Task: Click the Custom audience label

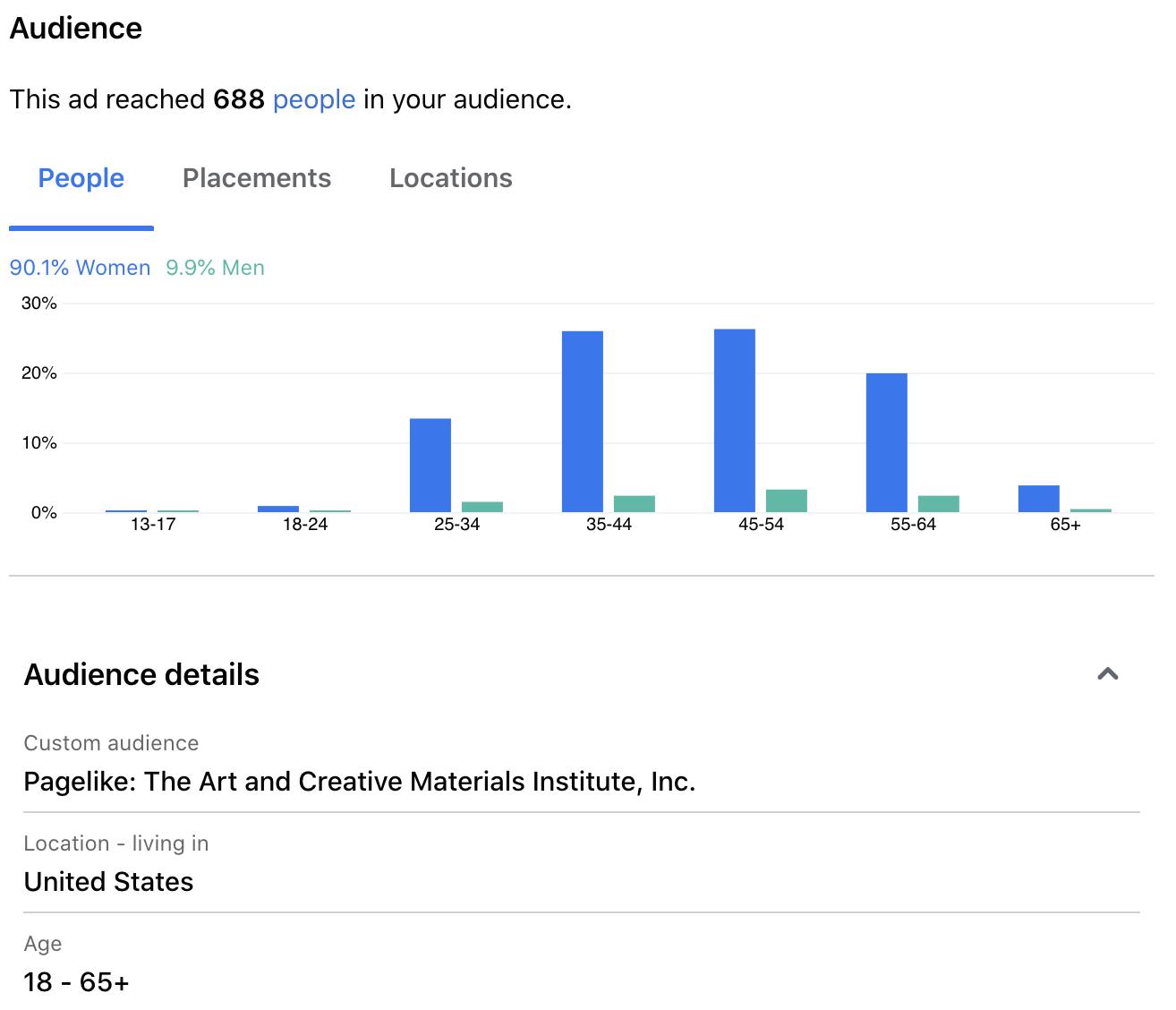Action: tap(111, 743)
